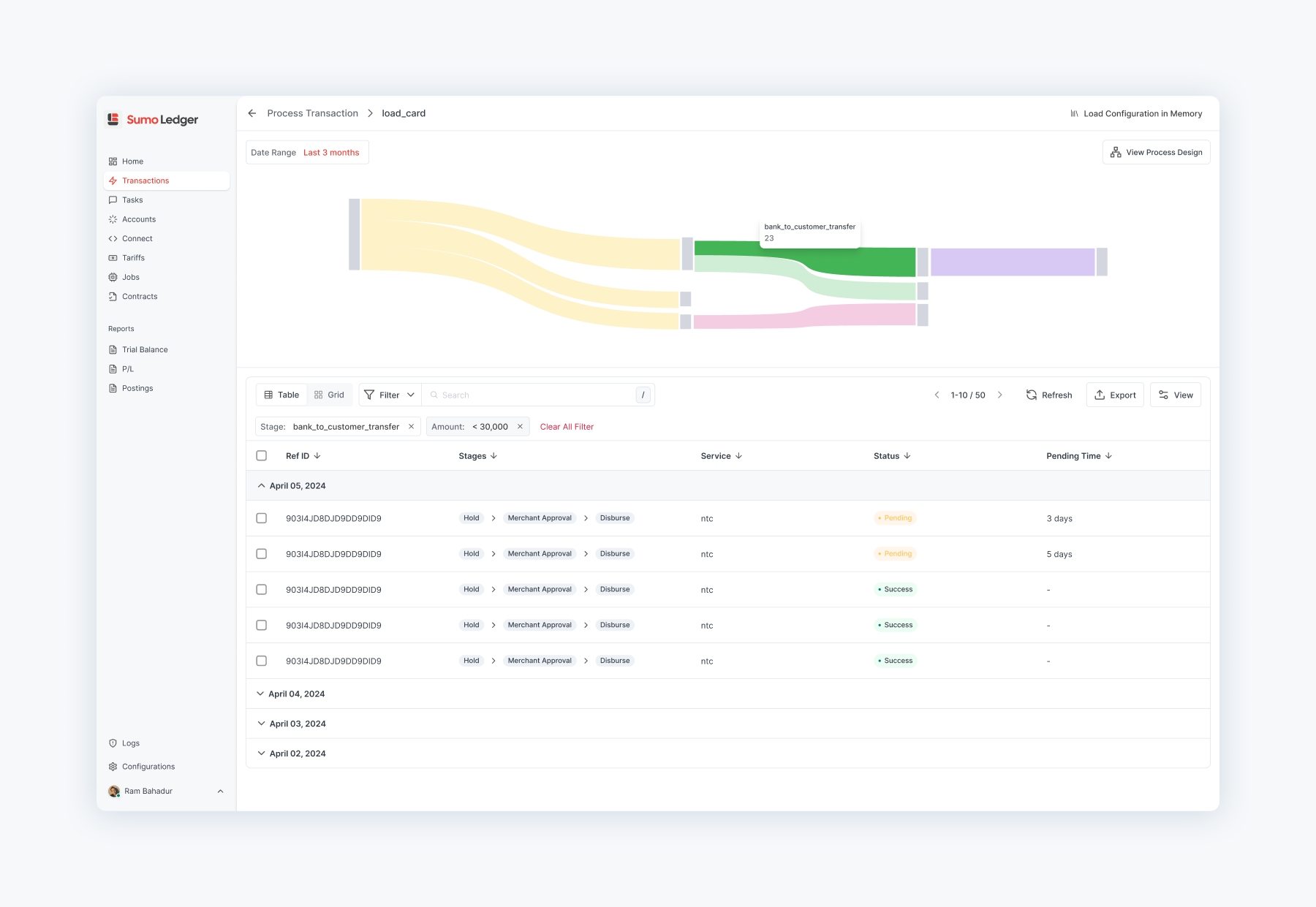The image size is (1316, 907).
Task: Open Transactions in the sidebar
Action: pos(167,181)
